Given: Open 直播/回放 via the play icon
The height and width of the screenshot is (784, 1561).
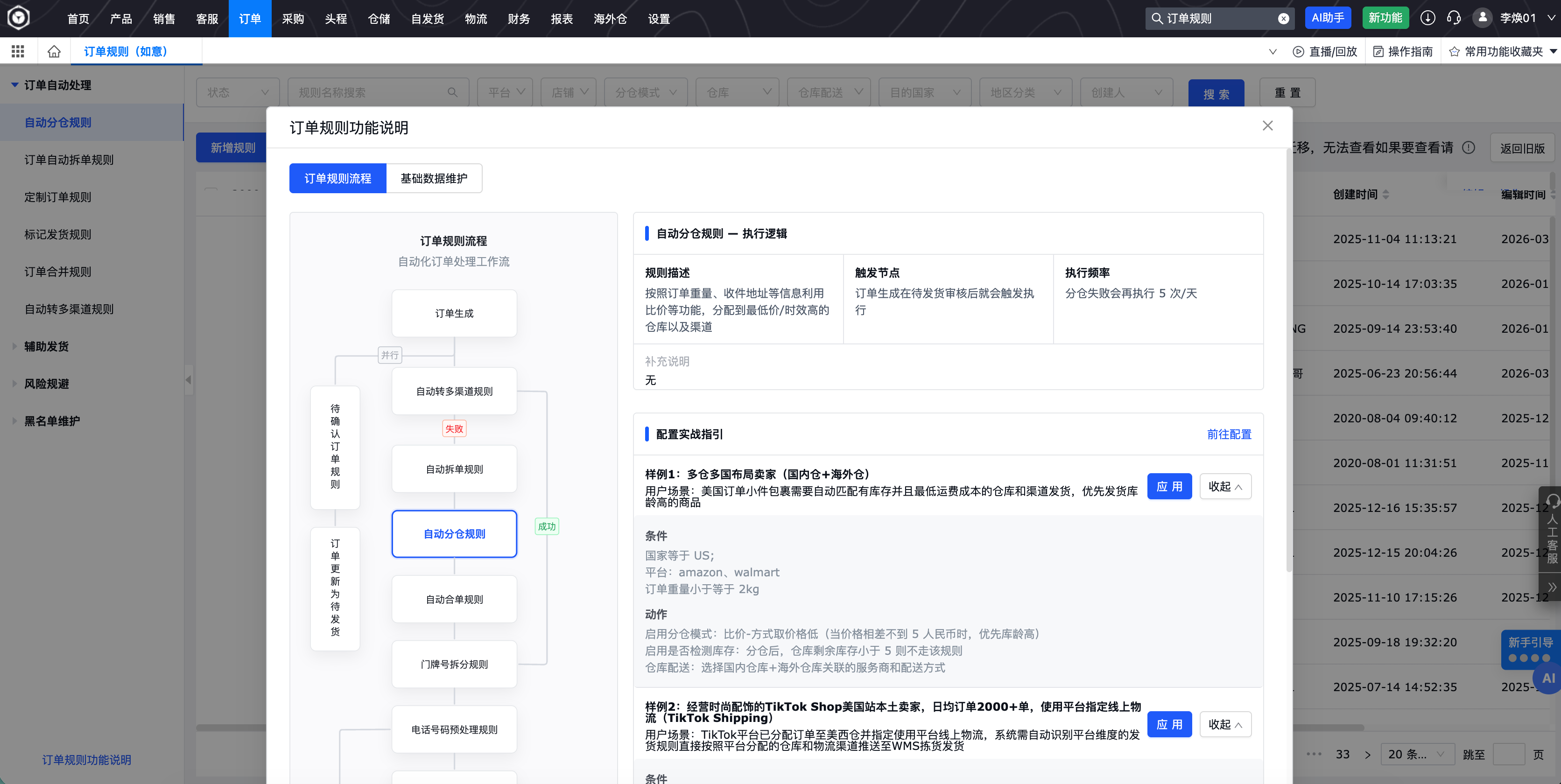Looking at the screenshot, I should (1297, 51).
